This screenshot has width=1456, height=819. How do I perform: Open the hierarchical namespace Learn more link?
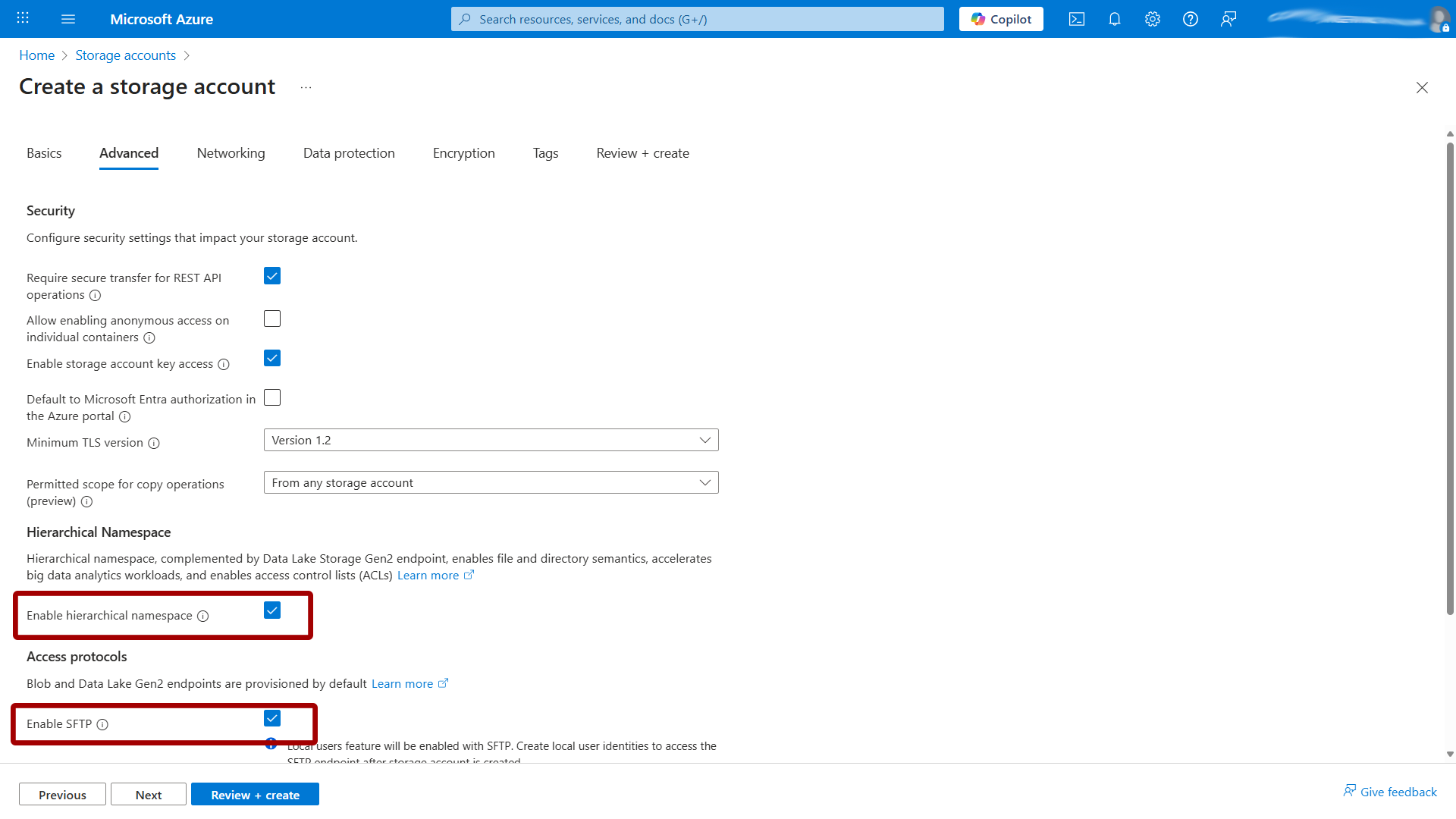(x=428, y=575)
